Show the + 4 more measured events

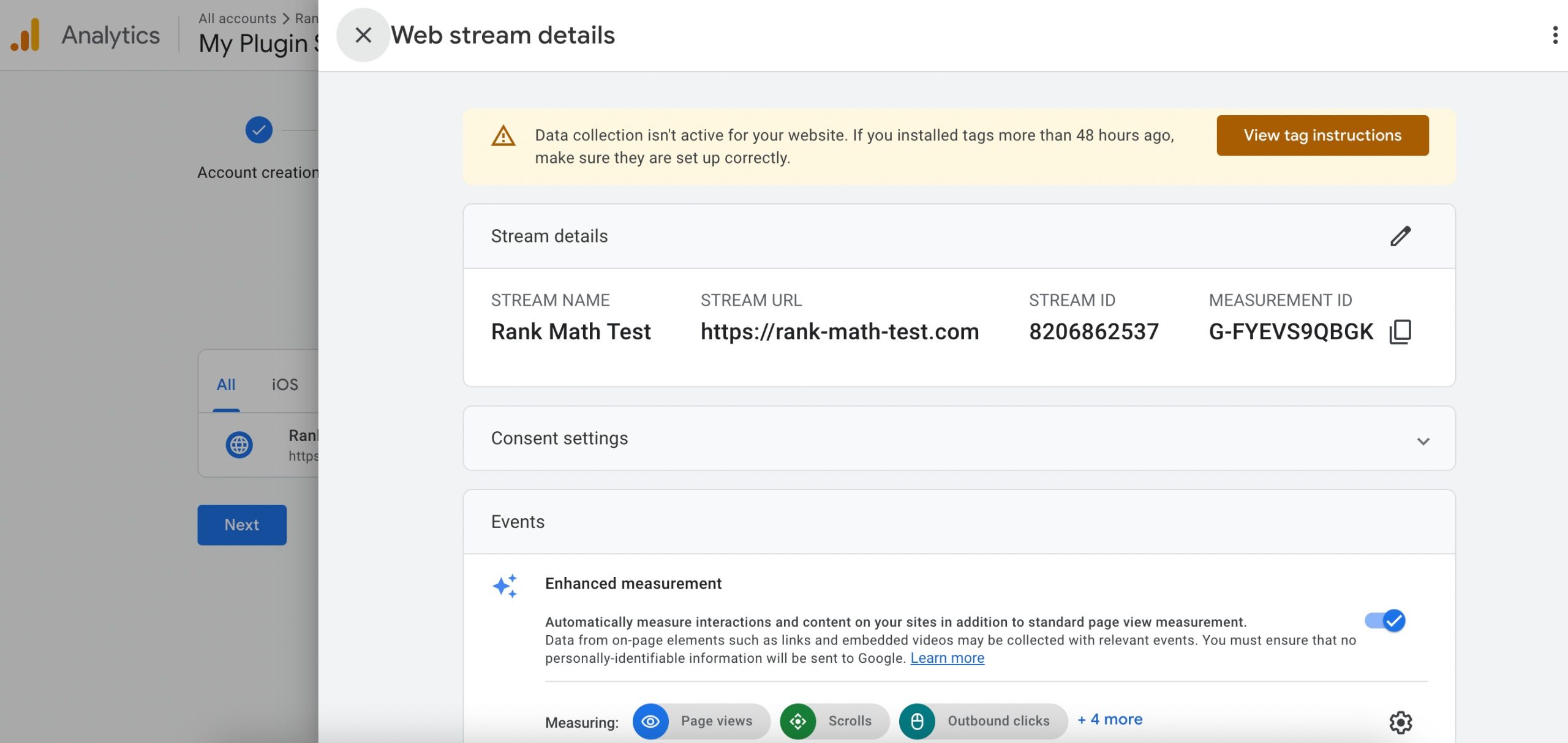(x=1110, y=719)
